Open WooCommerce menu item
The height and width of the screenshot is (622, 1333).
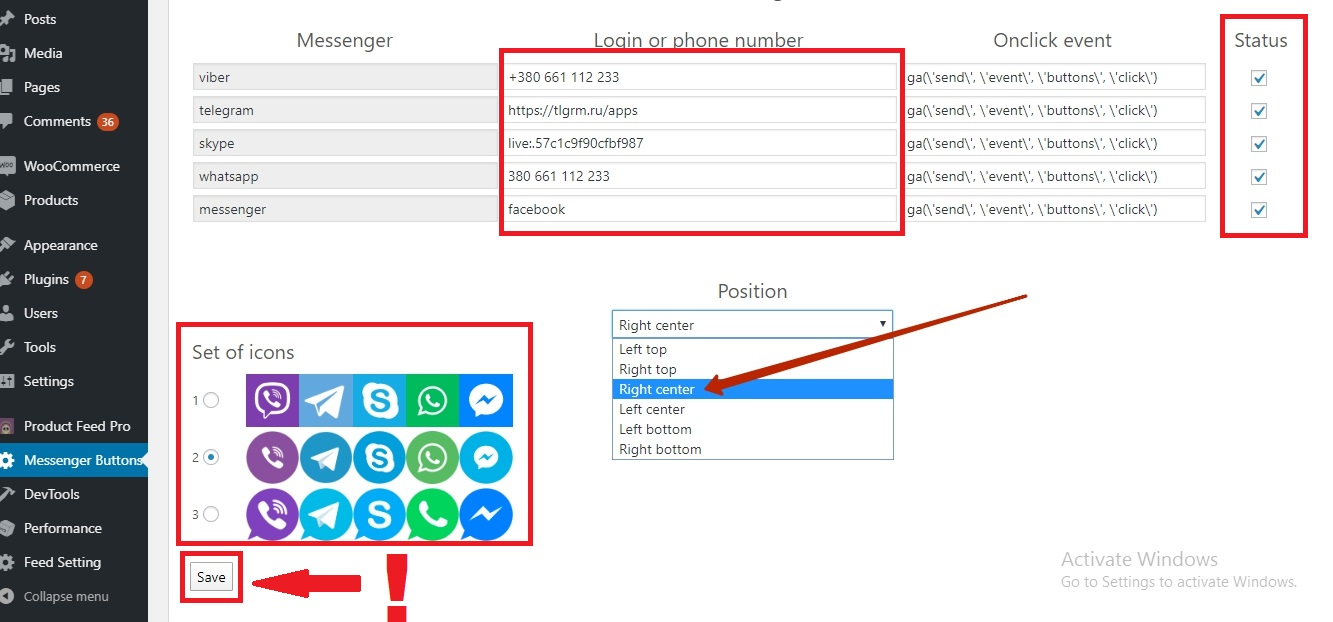click(72, 166)
